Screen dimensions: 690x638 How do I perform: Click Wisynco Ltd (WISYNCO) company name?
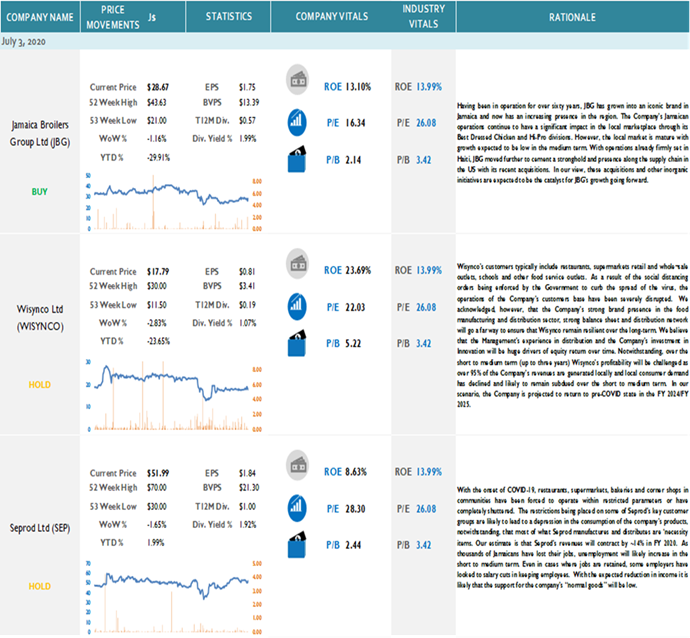(40, 318)
